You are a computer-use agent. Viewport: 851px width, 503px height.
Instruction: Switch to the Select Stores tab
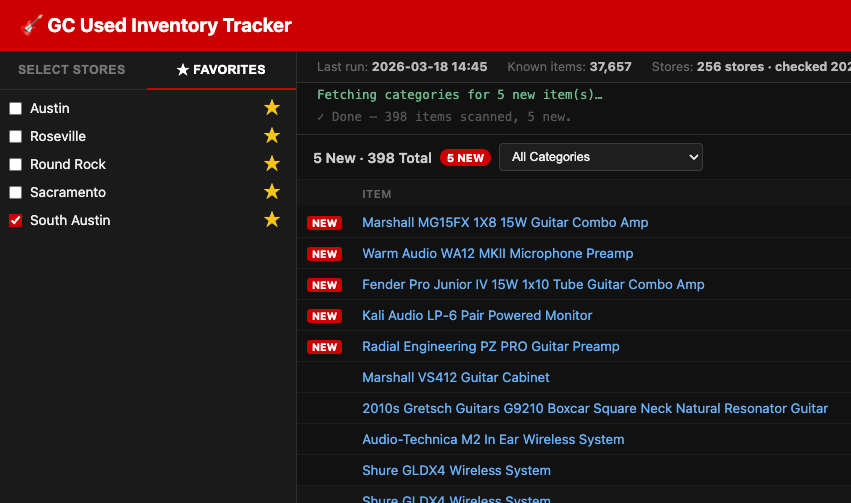72,70
